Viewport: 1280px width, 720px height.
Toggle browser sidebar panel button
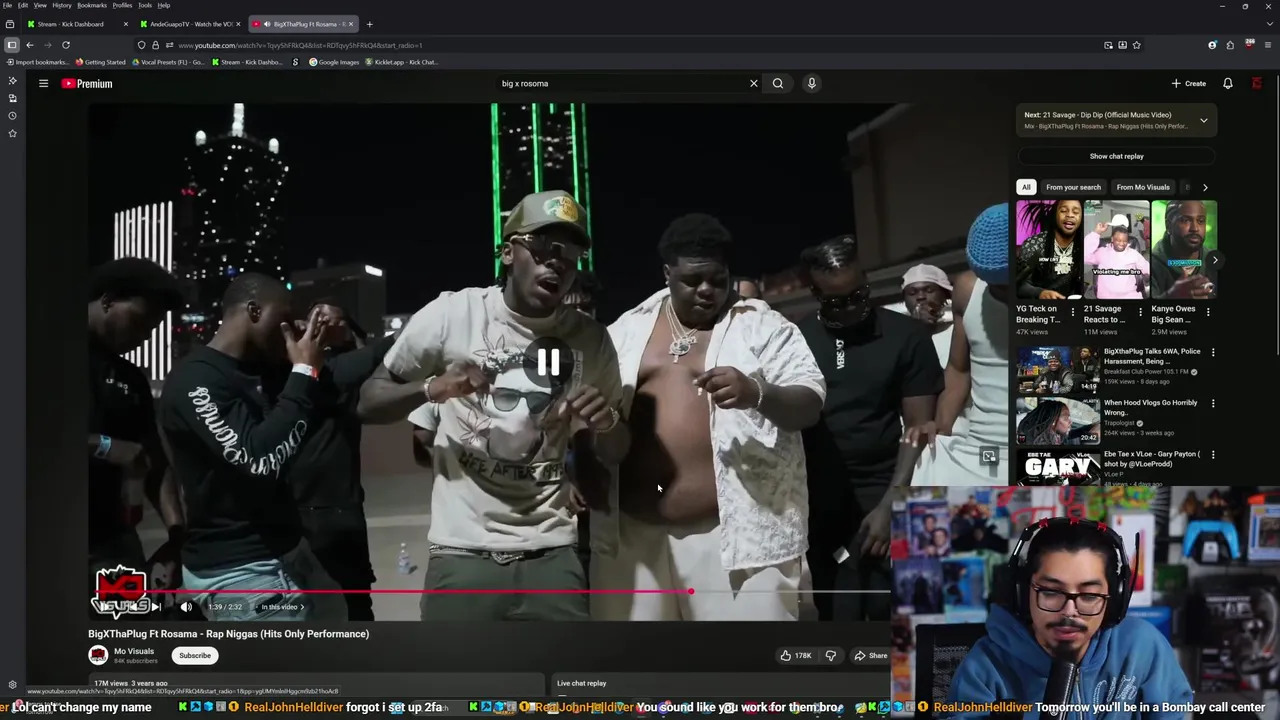[x=12, y=45]
